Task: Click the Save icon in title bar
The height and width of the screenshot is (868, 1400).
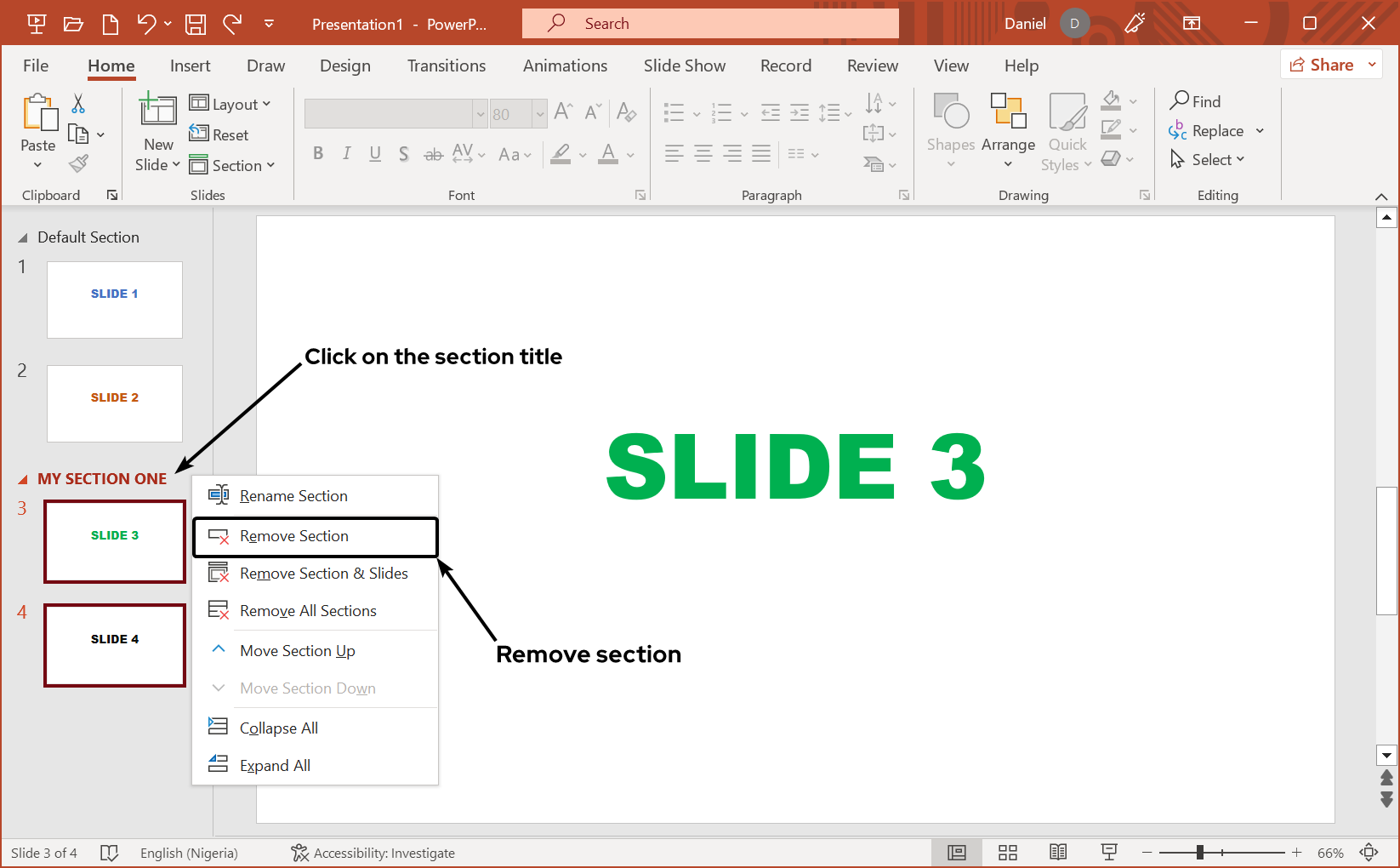Action: (x=196, y=24)
